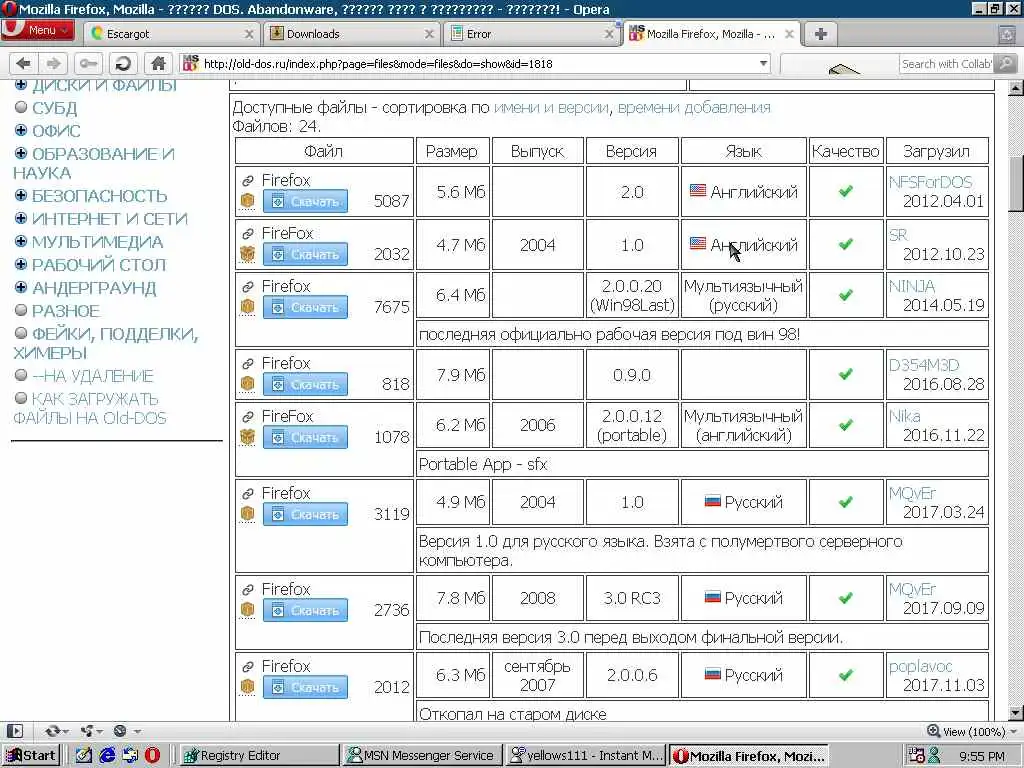Open the Opera Menu button
1024x768 pixels.
38,30
